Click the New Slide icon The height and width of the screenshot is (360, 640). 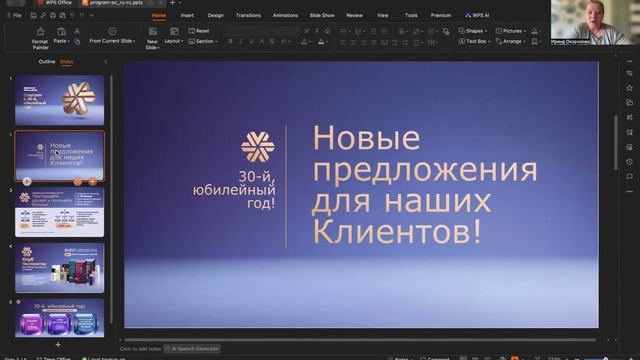[x=153, y=31]
